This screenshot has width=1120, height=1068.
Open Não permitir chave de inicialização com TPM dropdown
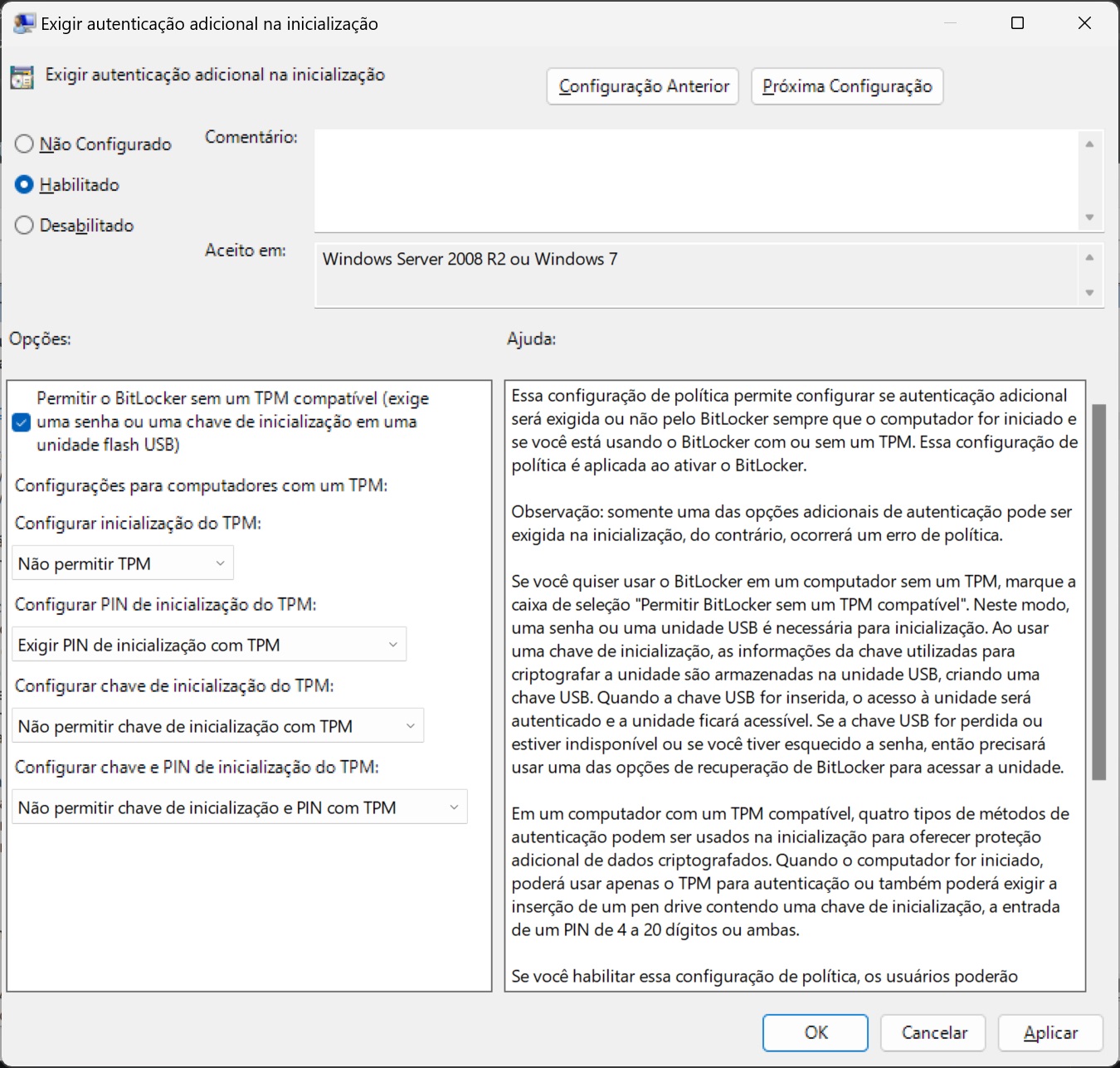tap(217, 726)
